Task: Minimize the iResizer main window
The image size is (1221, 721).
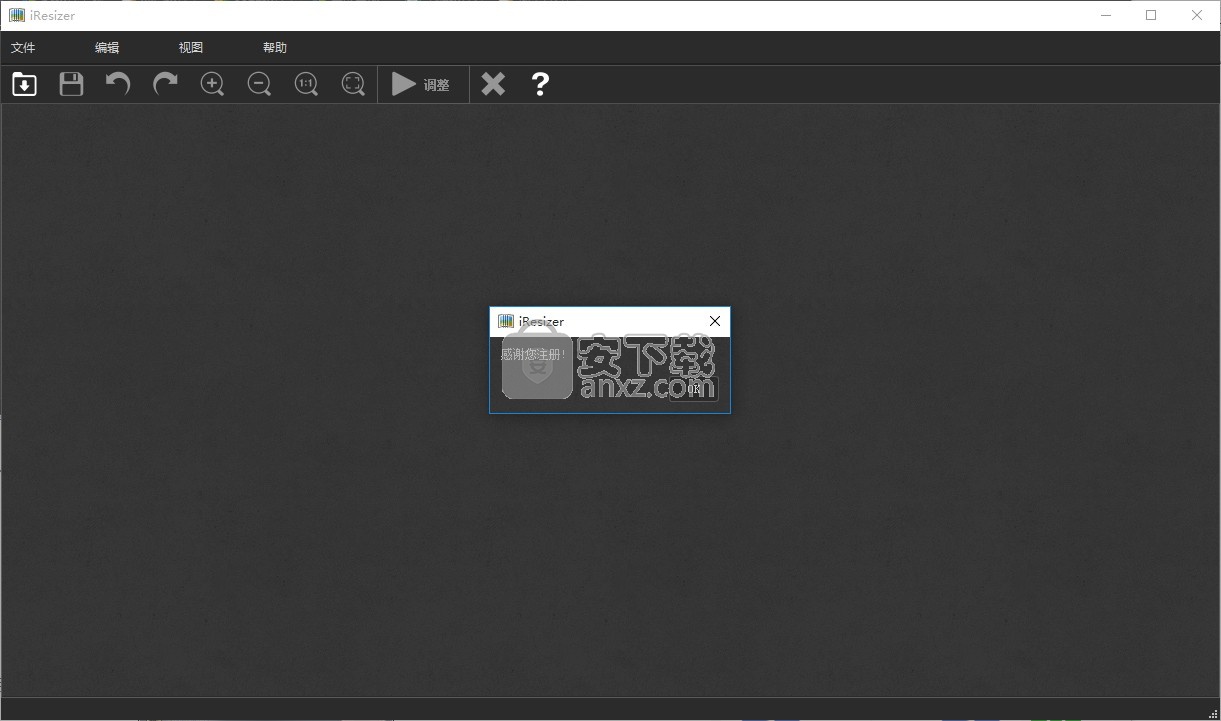Action: point(1106,15)
